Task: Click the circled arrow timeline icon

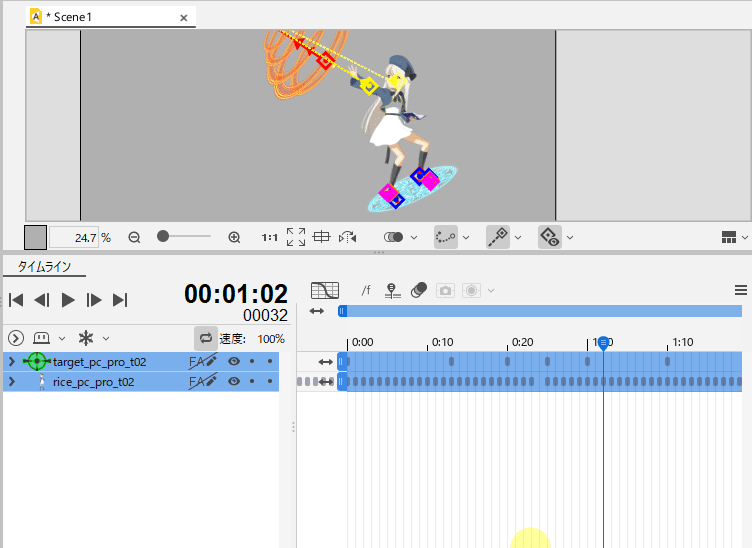Action: pyautogui.click(x=16, y=338)
